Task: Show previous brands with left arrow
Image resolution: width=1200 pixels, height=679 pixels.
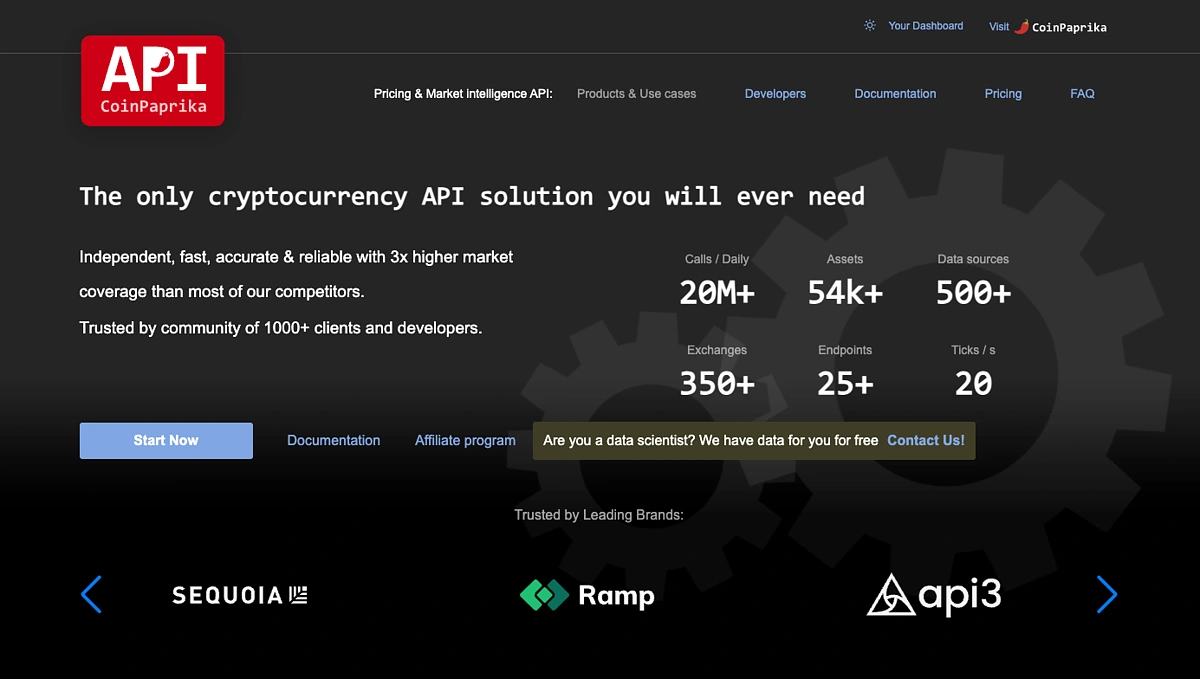Action: [91, 594]
